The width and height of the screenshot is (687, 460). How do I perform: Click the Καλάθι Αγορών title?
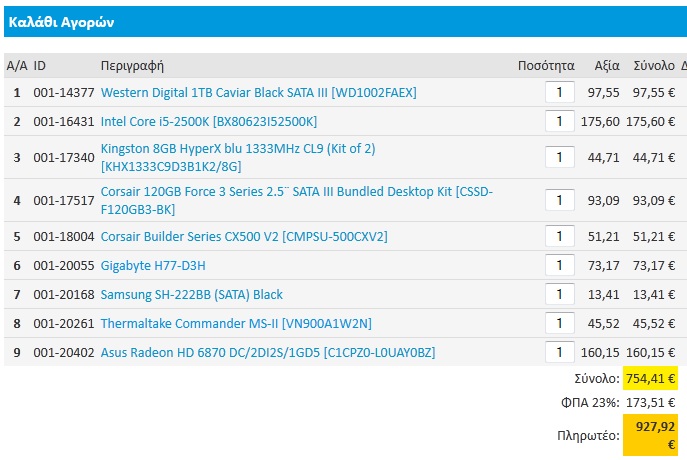tap(61, 22)
